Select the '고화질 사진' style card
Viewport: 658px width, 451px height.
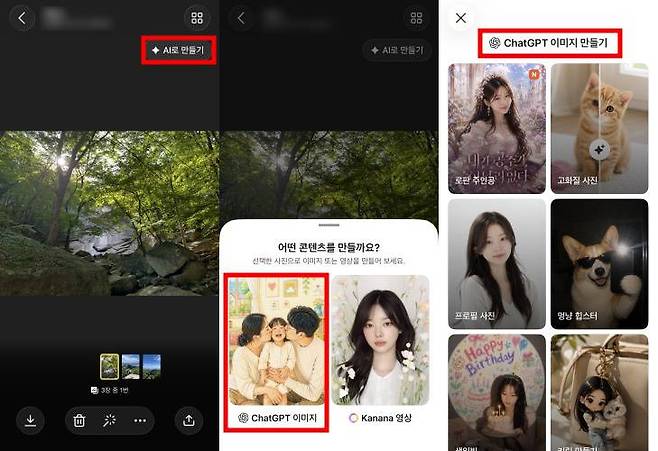[x=599, y=128]
